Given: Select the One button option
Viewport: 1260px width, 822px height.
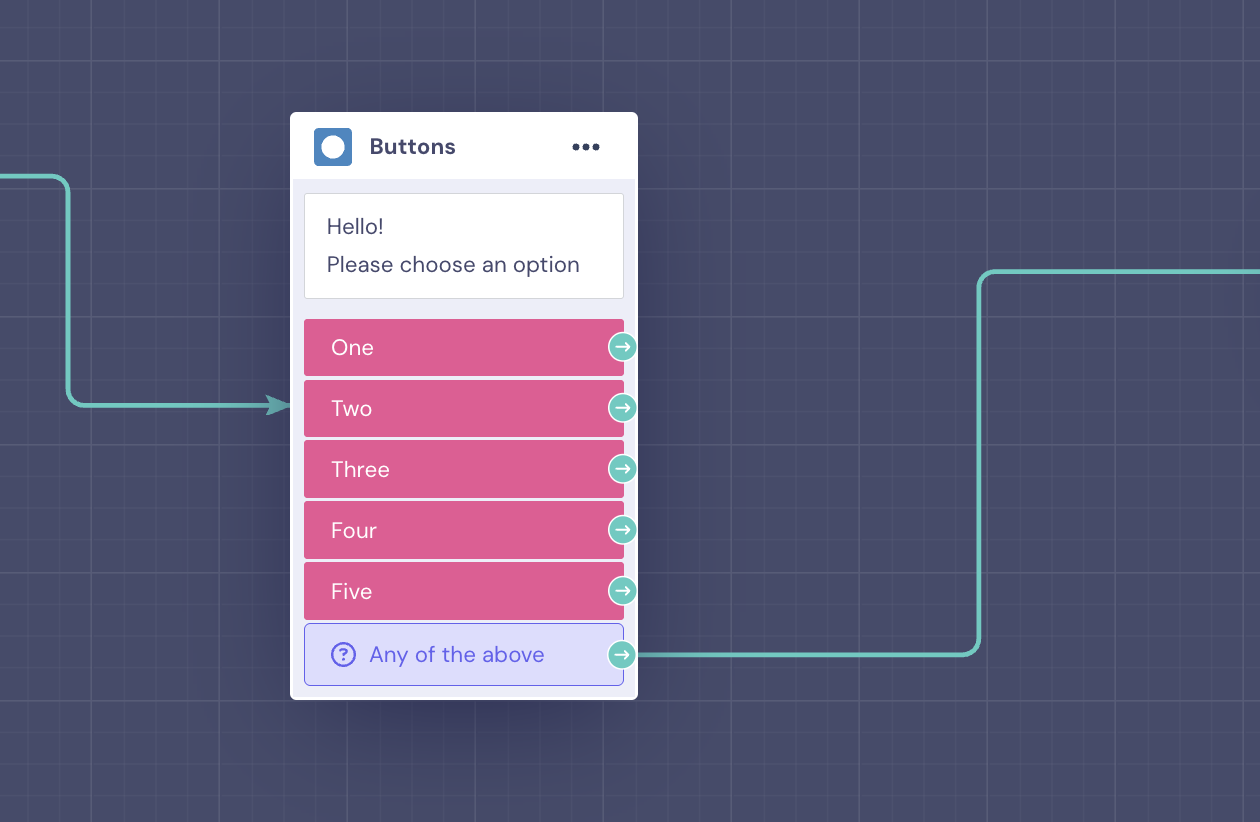Looking at the screenshot, I should (x=464, y=347).
